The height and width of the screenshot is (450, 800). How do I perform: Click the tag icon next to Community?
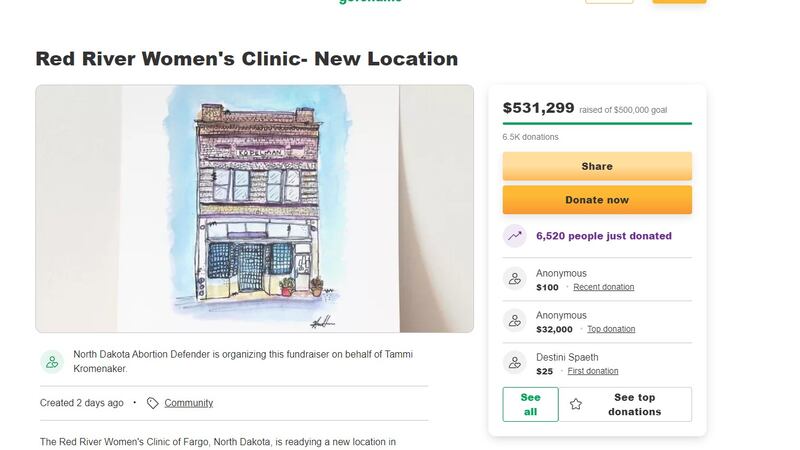pyautogui.click(x=152, y=403)
